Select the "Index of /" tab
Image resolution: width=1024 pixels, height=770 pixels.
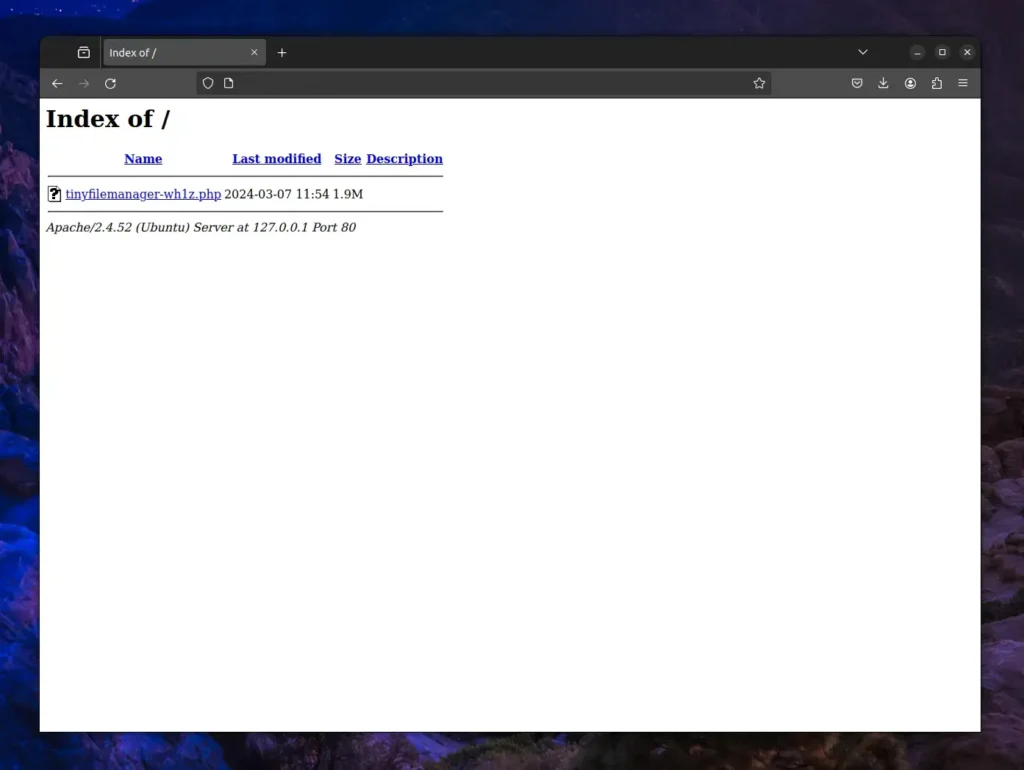(x=170, y=53)
